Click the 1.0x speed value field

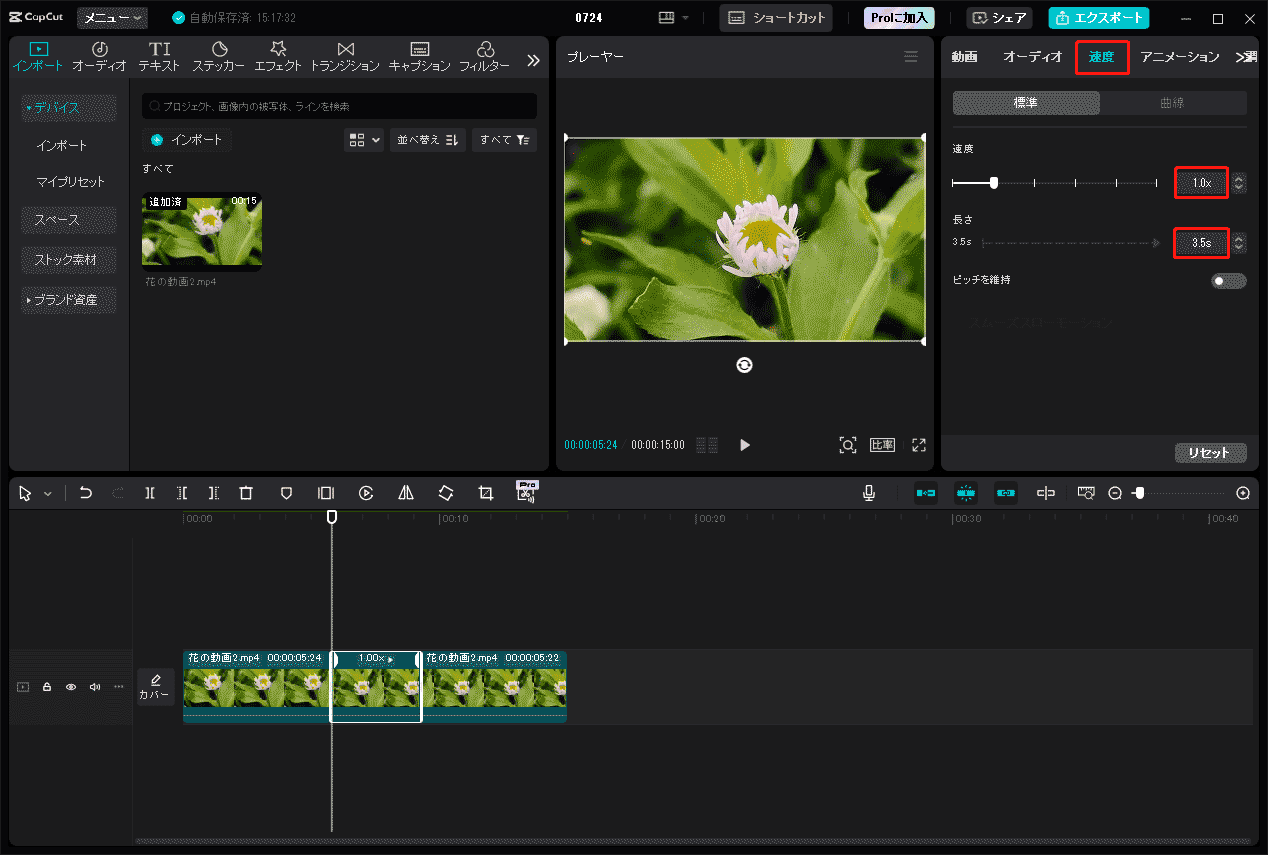click(1201, 183)
